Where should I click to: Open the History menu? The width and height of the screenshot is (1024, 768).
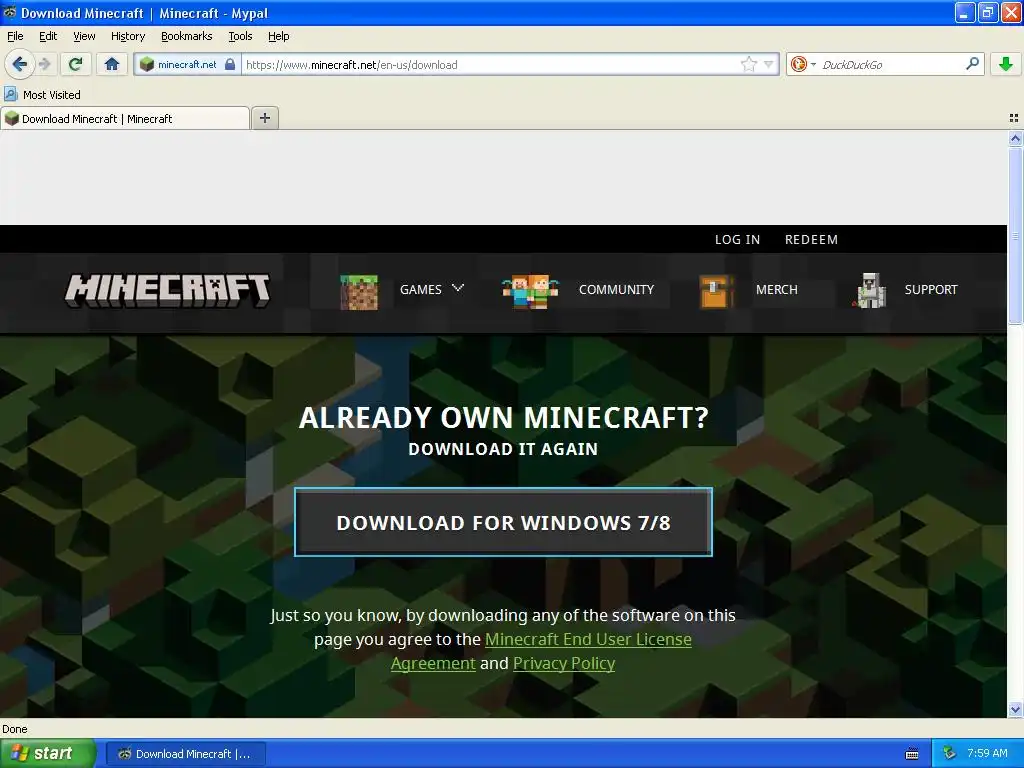(127, 36)
